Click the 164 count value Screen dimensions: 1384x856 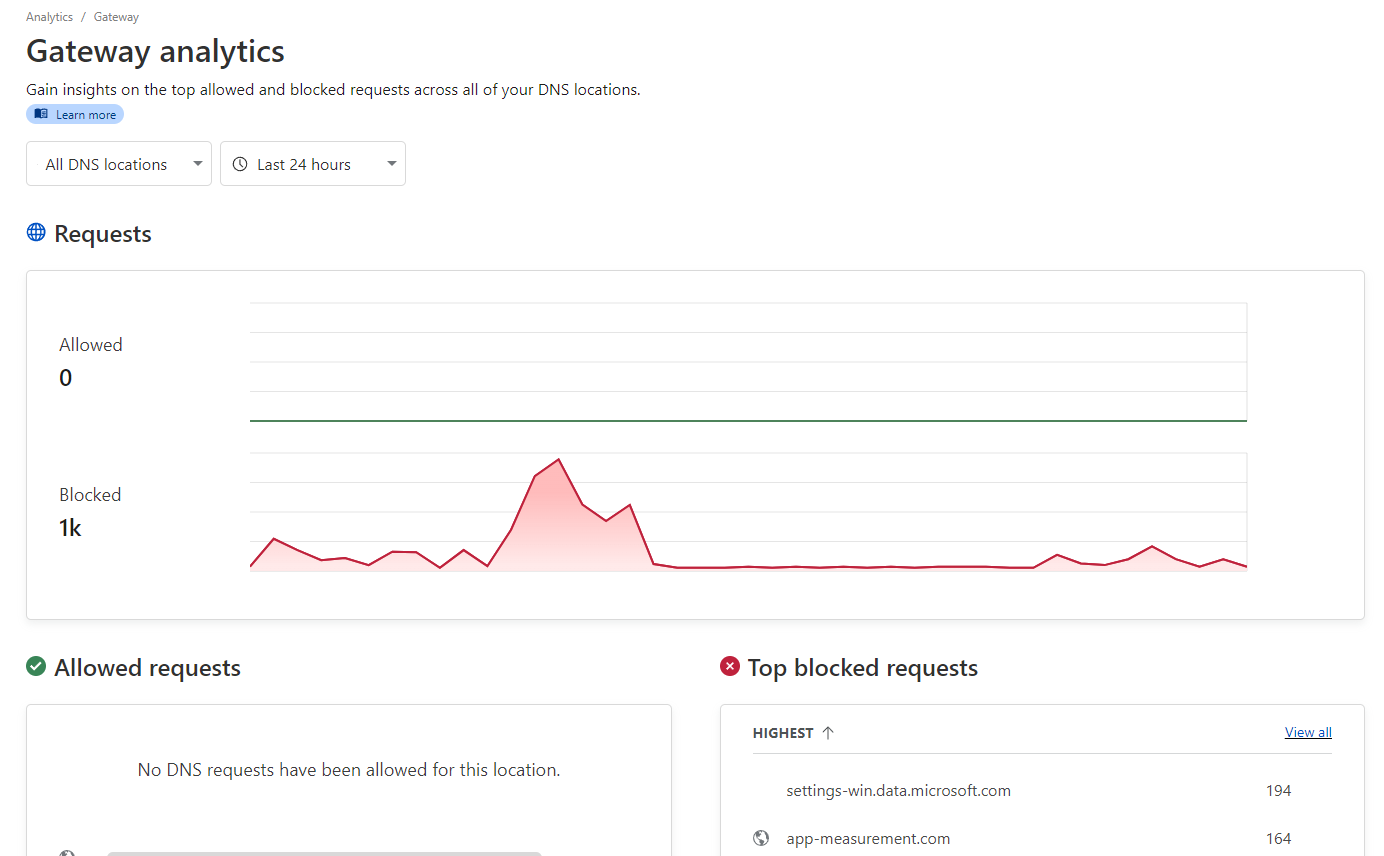1278,838
